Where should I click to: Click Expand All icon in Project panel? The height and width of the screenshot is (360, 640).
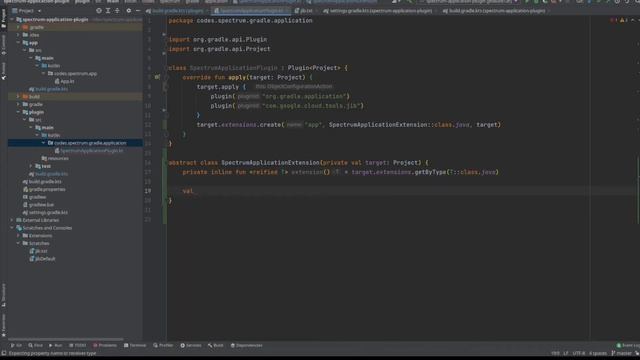pos(108,11)
